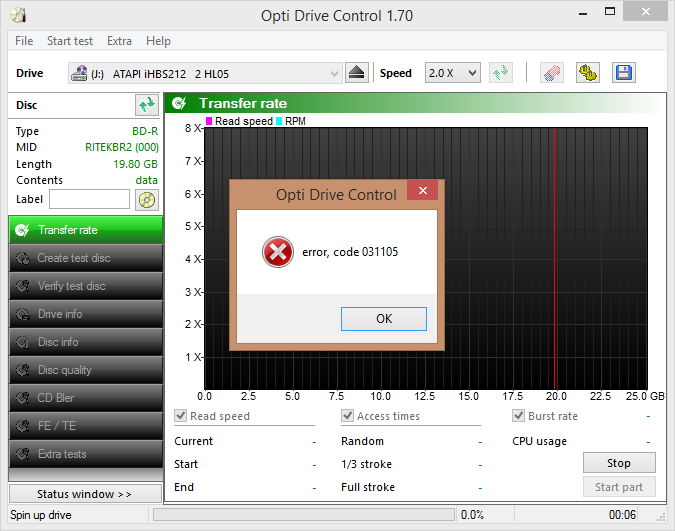Click the 0.0% progress value
The width and height of the screenshot is (675, 531).
(472, 515)
